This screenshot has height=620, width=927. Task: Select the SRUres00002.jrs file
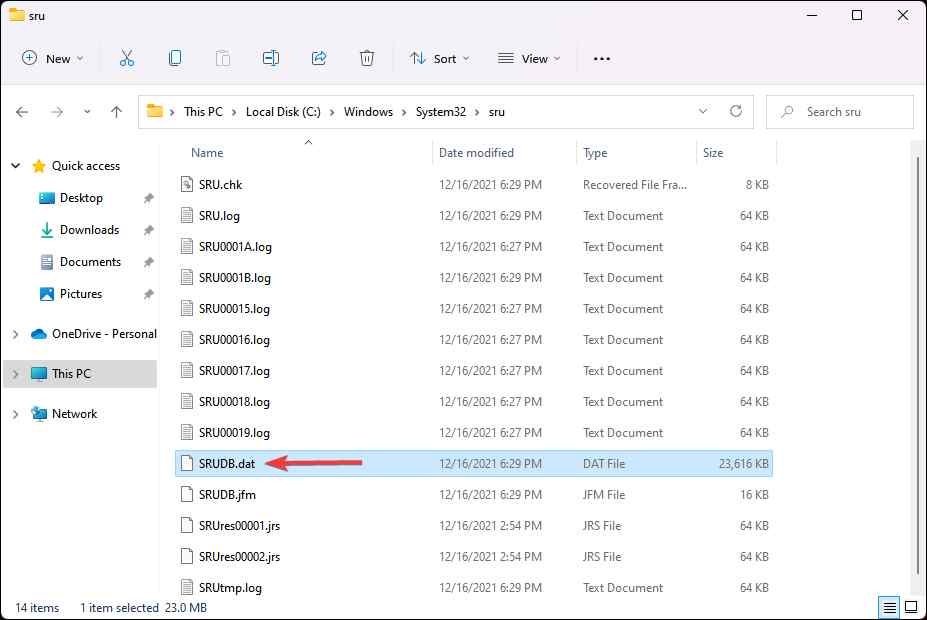point(474,557)
